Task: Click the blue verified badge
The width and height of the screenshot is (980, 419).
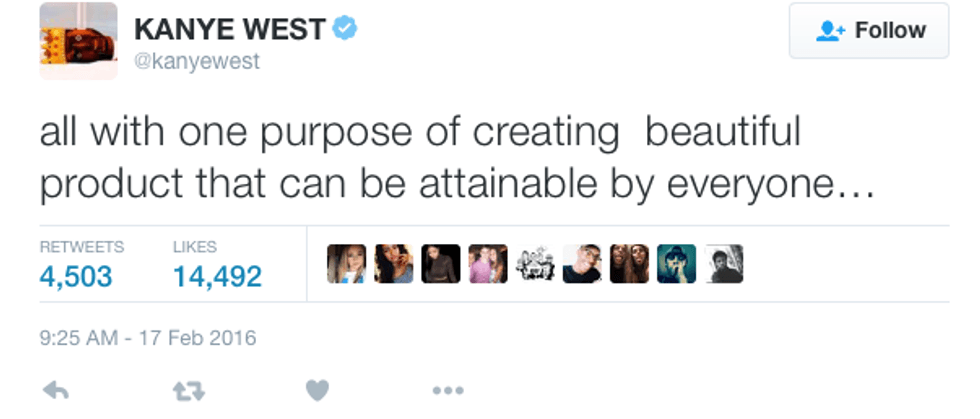Action: (345, 29)
